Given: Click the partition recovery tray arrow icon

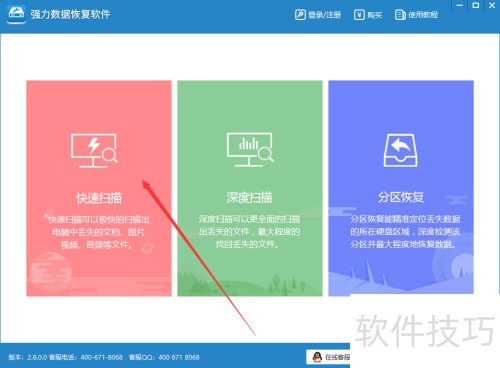Looking at the screenshot, I should click(400, 150).
